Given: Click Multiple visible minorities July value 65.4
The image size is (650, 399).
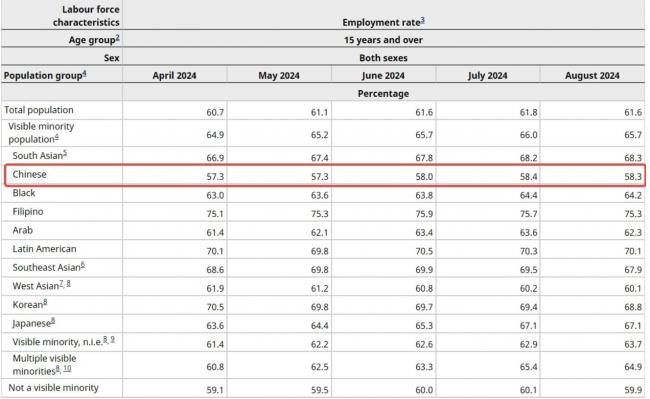Looking at the screenshot, I should [529, 367].
